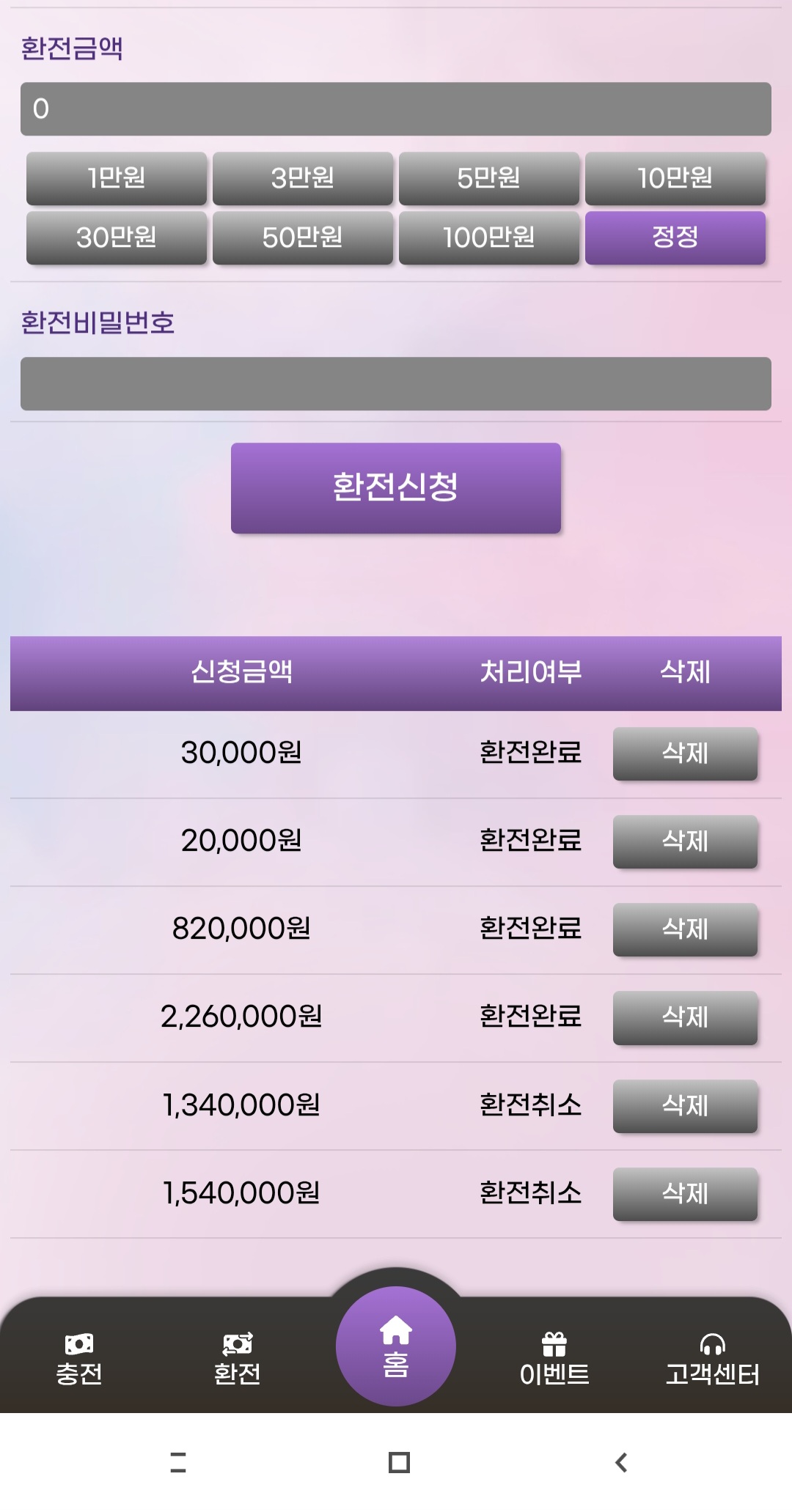Open 환전 exchange icon in bottom navigation
The width and height of the screenshot is (792, 1512).
(237, 1344)
